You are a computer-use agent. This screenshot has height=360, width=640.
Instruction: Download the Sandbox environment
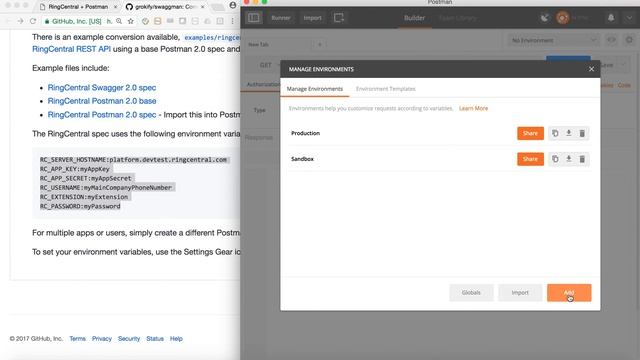pyautogui.click(x=569, y=159)
